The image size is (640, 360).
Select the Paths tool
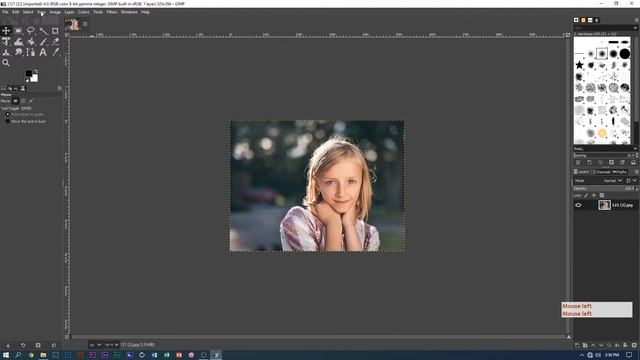pyautogui.click(x=31, y=52)
